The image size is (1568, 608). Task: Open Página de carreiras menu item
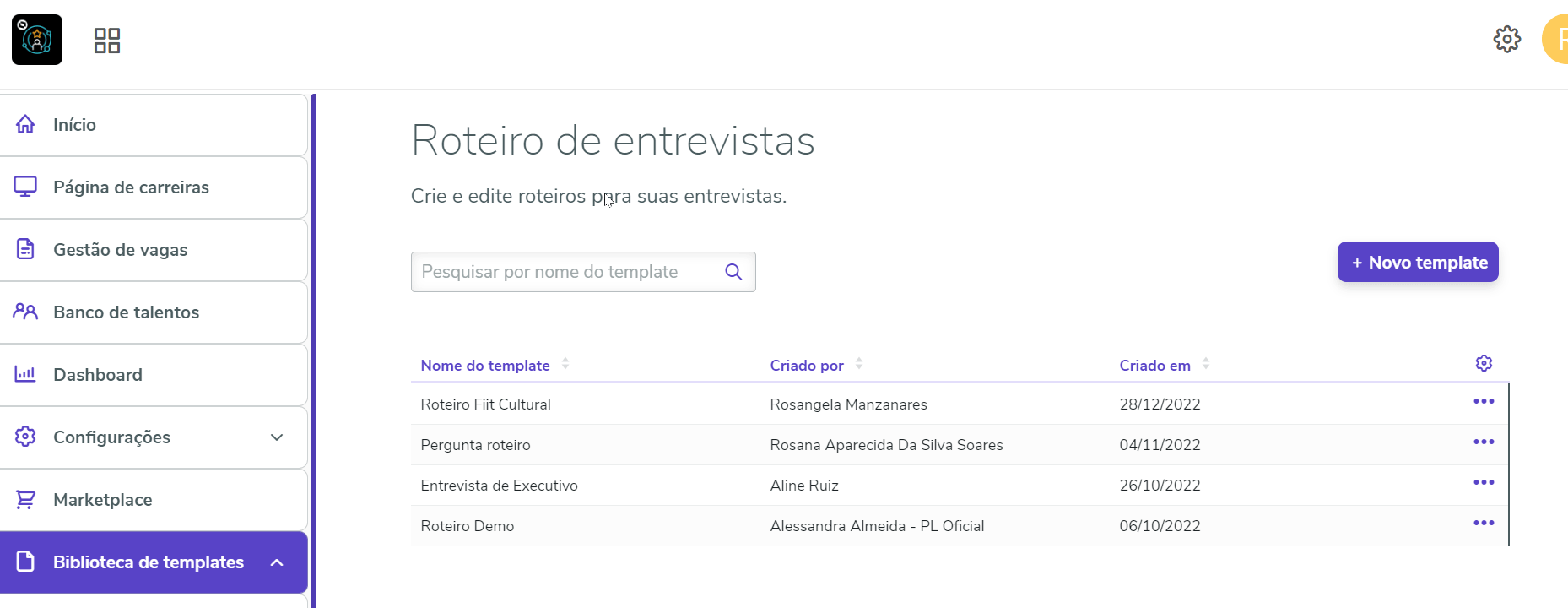click(x=154, y=187)
